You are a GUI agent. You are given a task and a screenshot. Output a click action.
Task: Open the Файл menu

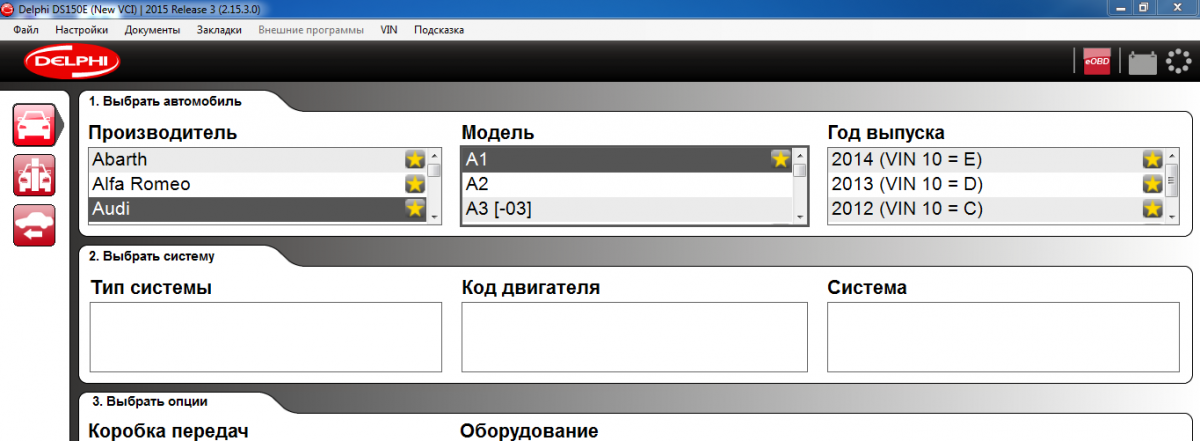[x=27, y=30]
